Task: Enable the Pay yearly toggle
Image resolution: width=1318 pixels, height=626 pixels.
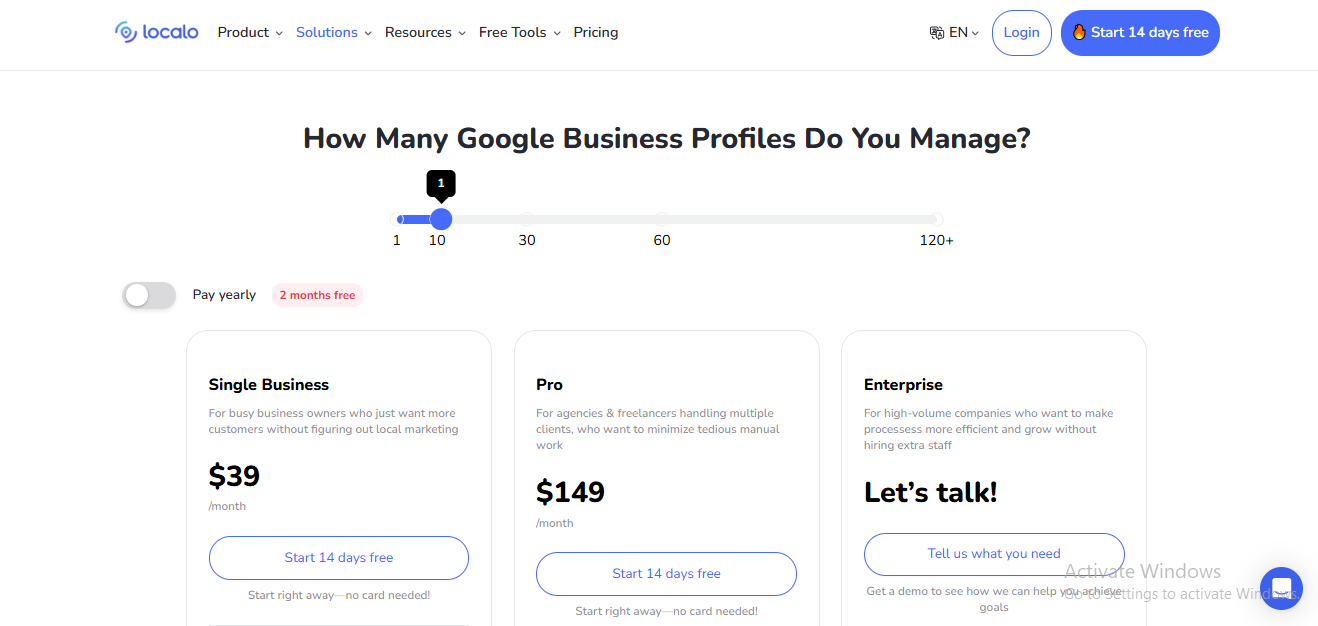Action: [x=148, y=295]
